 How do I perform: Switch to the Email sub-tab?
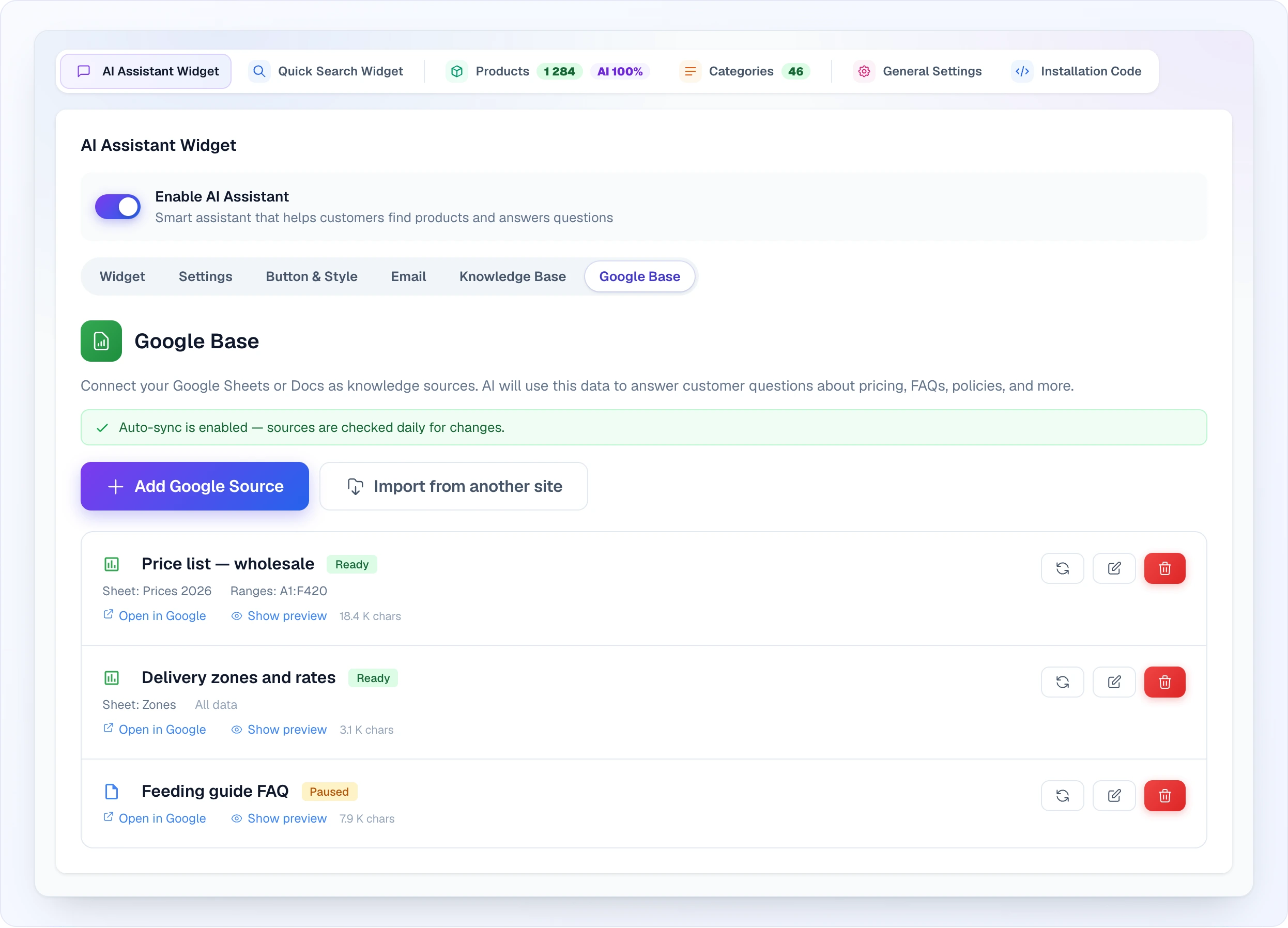408,276
